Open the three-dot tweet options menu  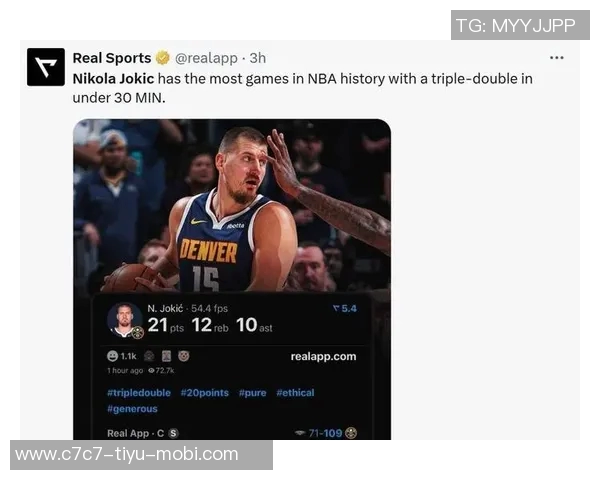[x=556, y=58]
